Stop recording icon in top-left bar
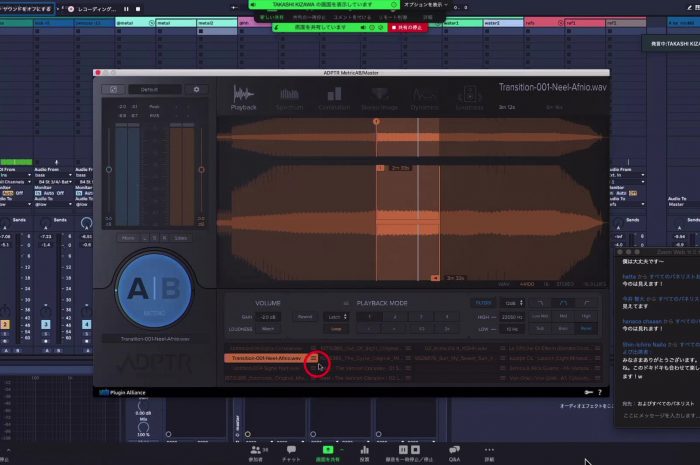700x465 pixels. pyautogui.click(x=138, y=8)
